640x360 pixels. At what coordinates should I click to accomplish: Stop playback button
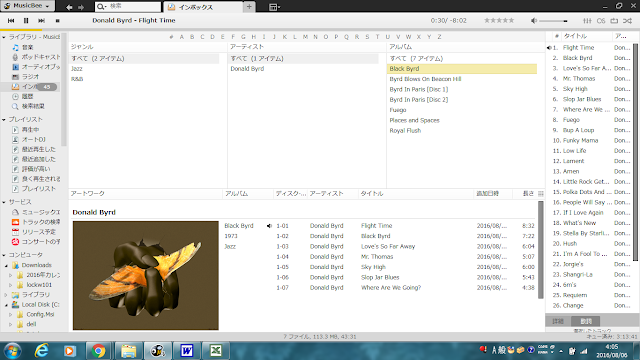[58, 20]
